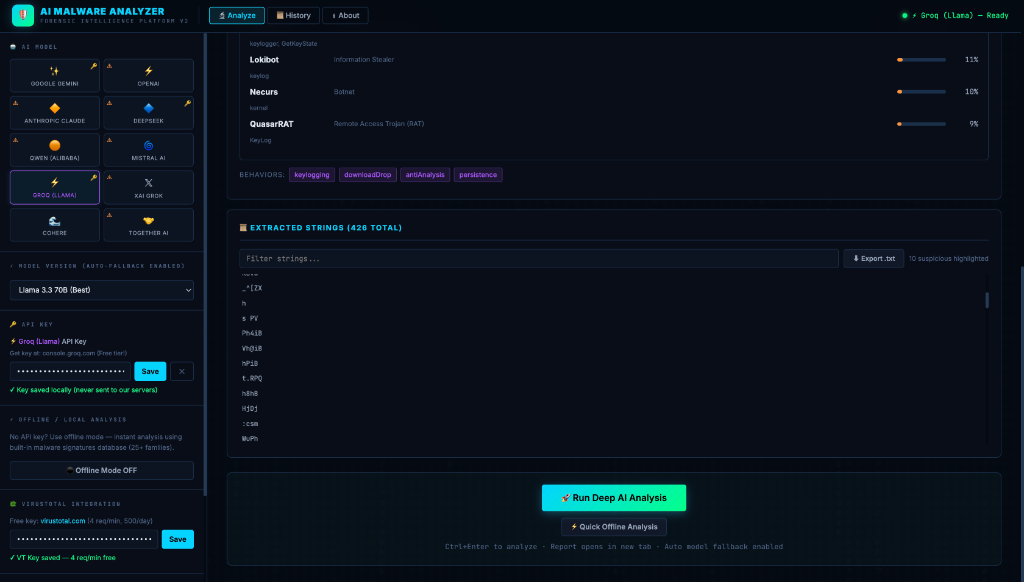
Task: Open the About tab
Action: tap(345, 16)
